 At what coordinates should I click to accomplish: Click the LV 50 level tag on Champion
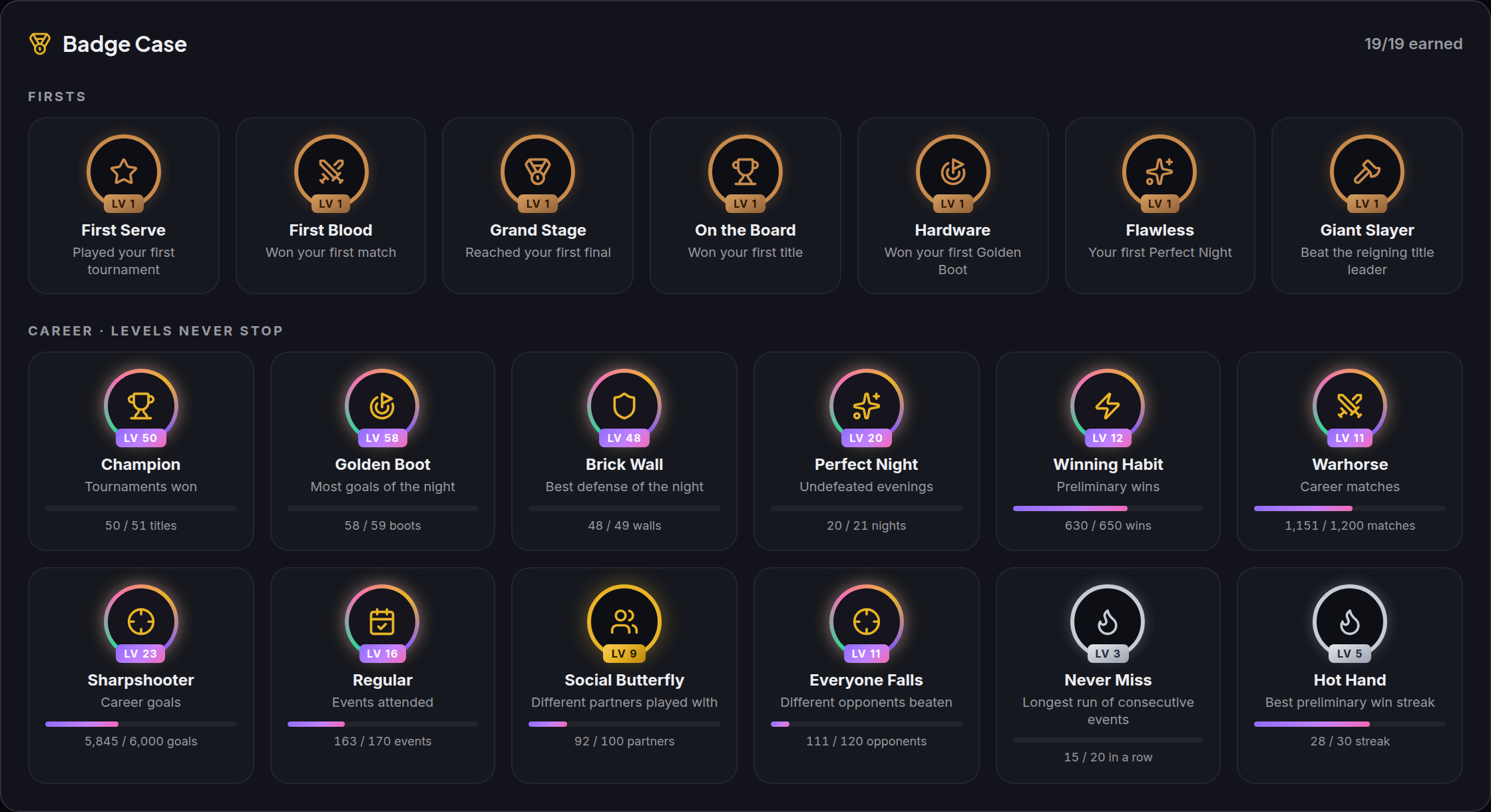point(140,438)
